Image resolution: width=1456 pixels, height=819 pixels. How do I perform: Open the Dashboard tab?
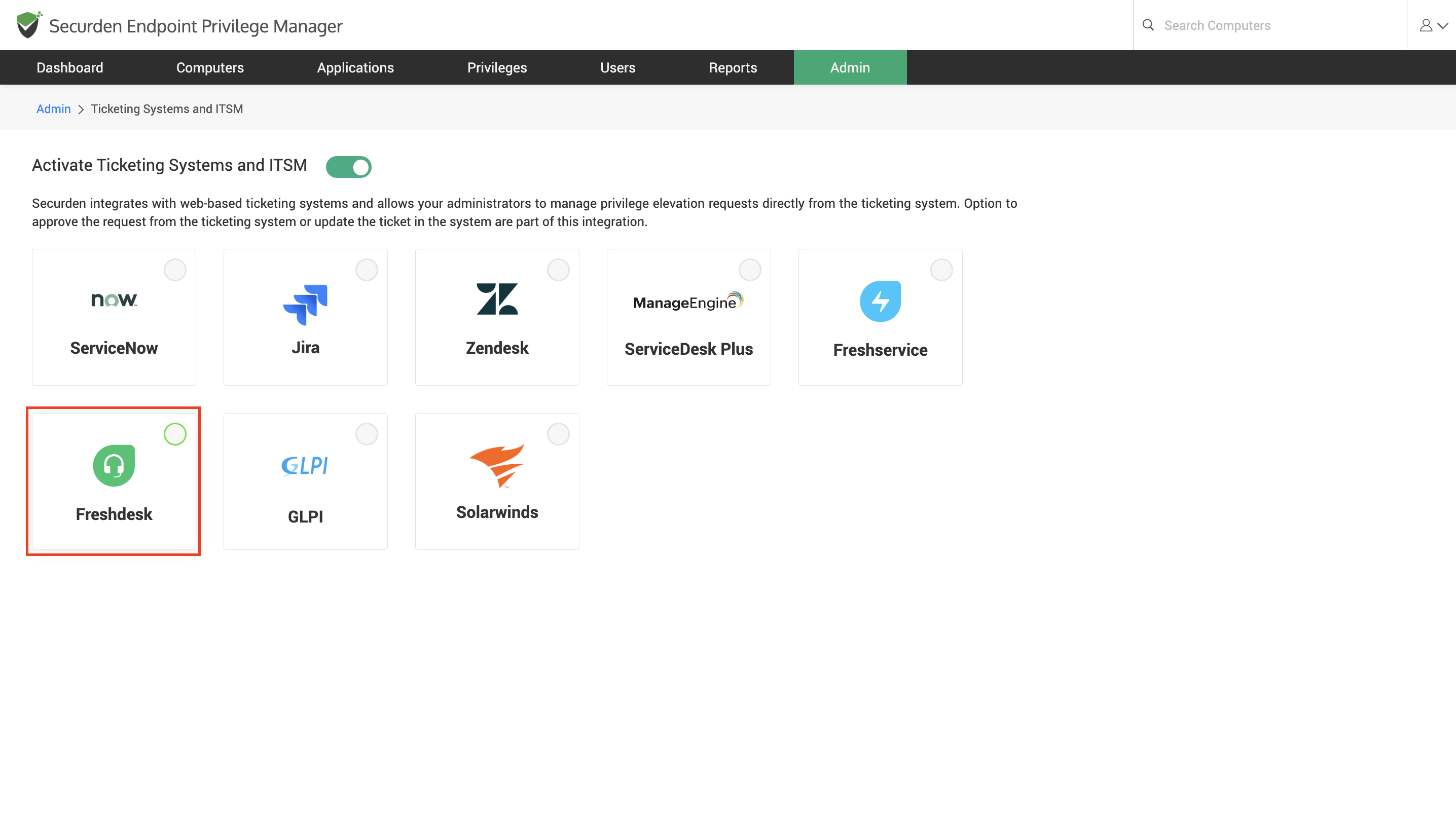[x=69, y=68]
